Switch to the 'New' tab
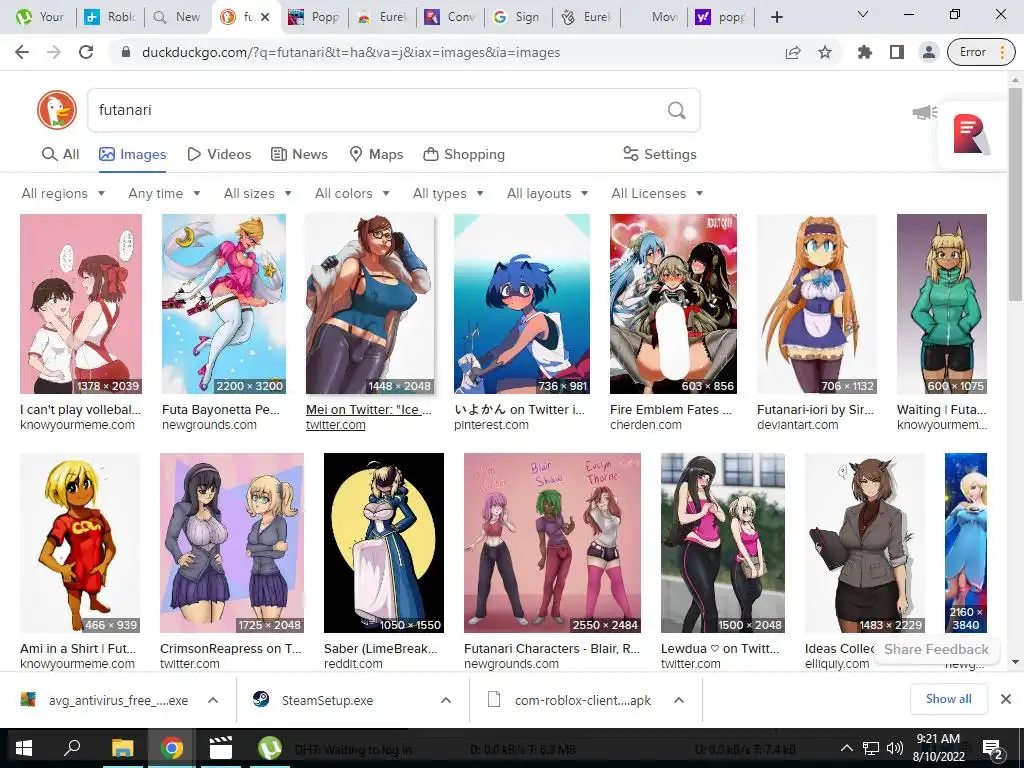This screenshot has height=768, width=1024. pyautogui.click(x=178, y=17)
